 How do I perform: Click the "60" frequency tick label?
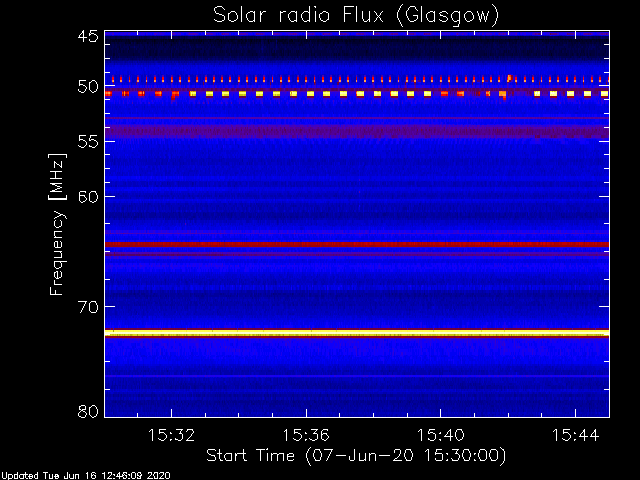point(88,197)
